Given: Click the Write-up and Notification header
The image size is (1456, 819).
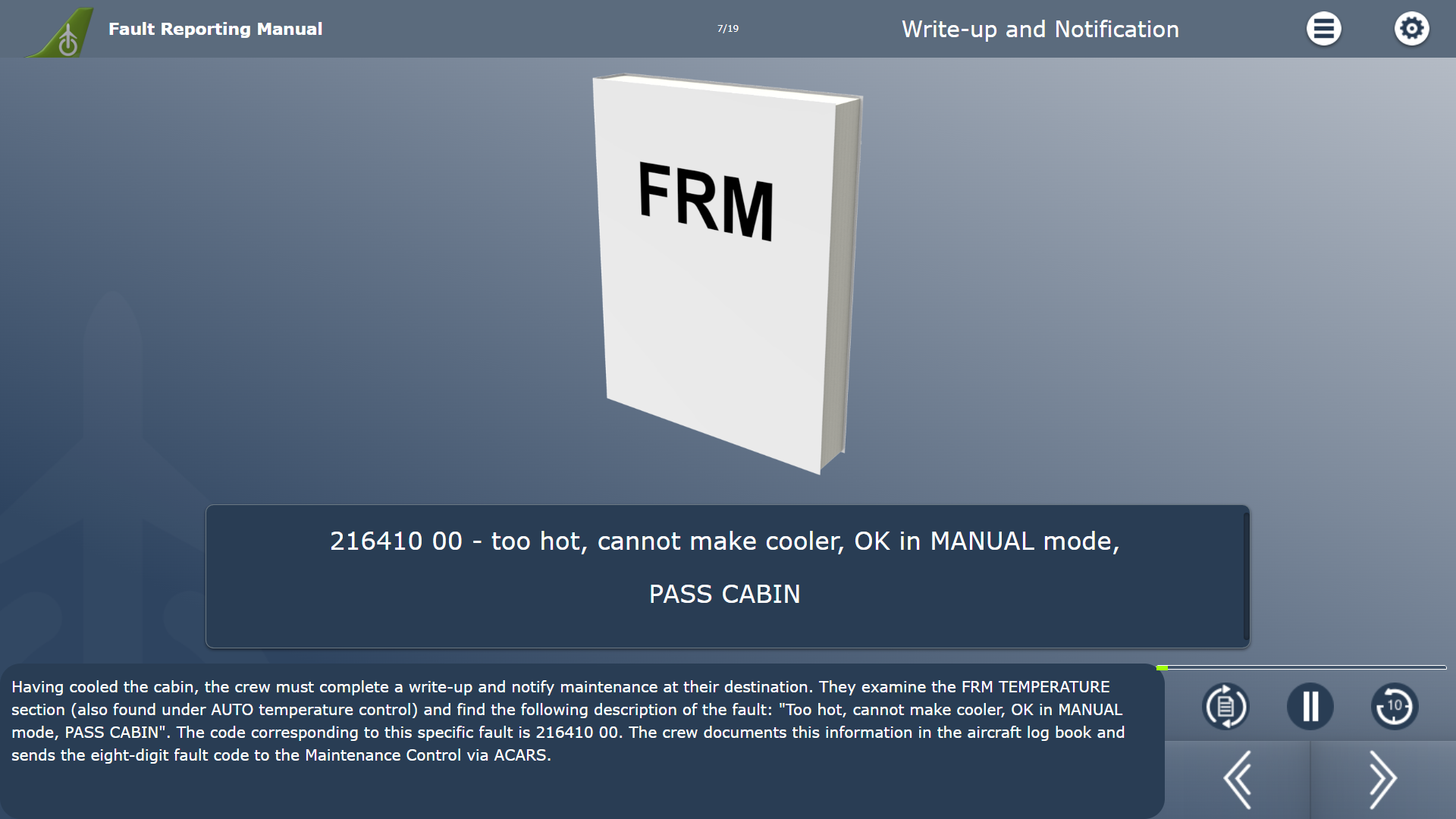Looking at the screenshot, I should point(1039,29).
